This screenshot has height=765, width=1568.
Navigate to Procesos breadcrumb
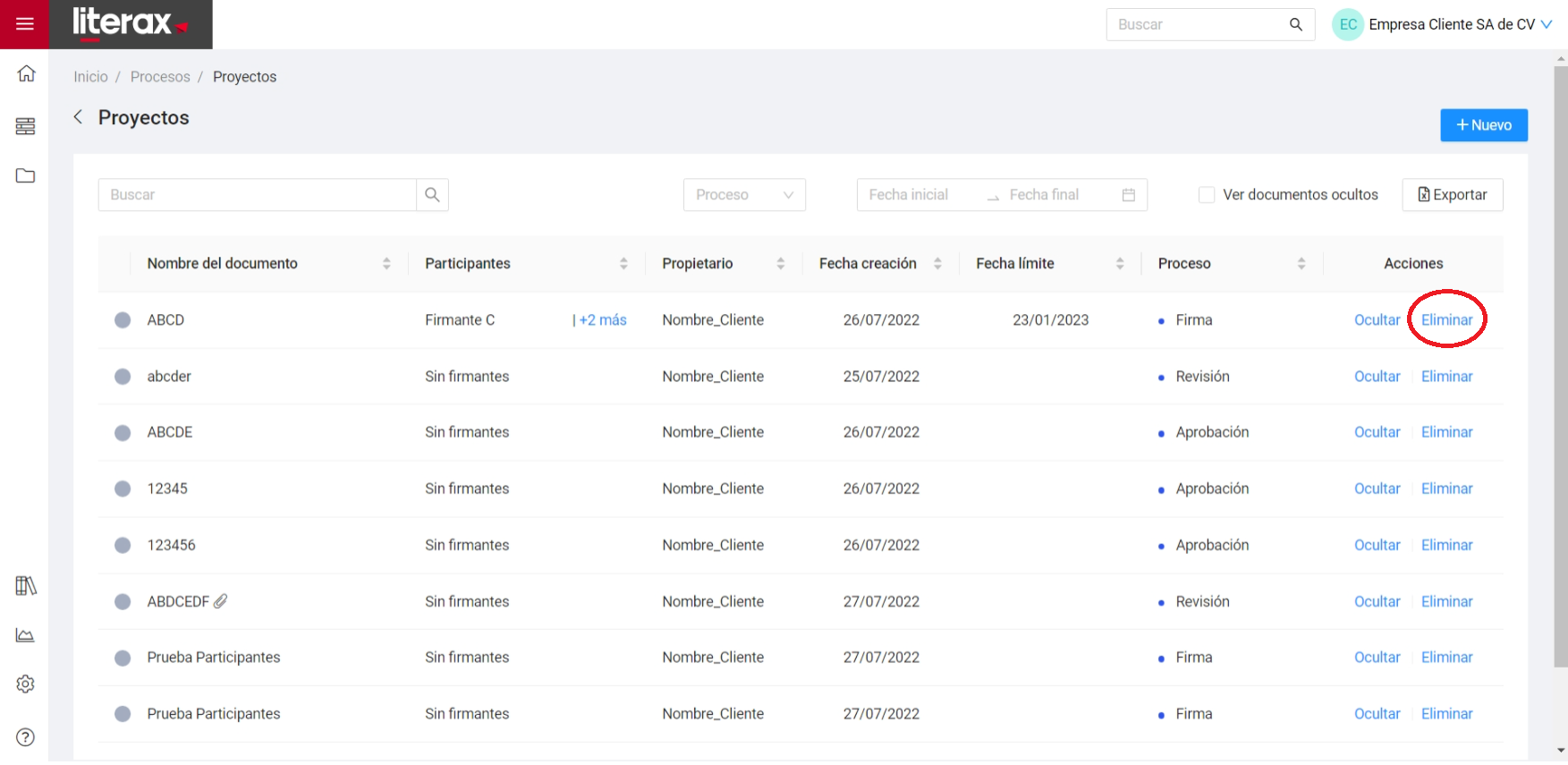click(160, 77)
